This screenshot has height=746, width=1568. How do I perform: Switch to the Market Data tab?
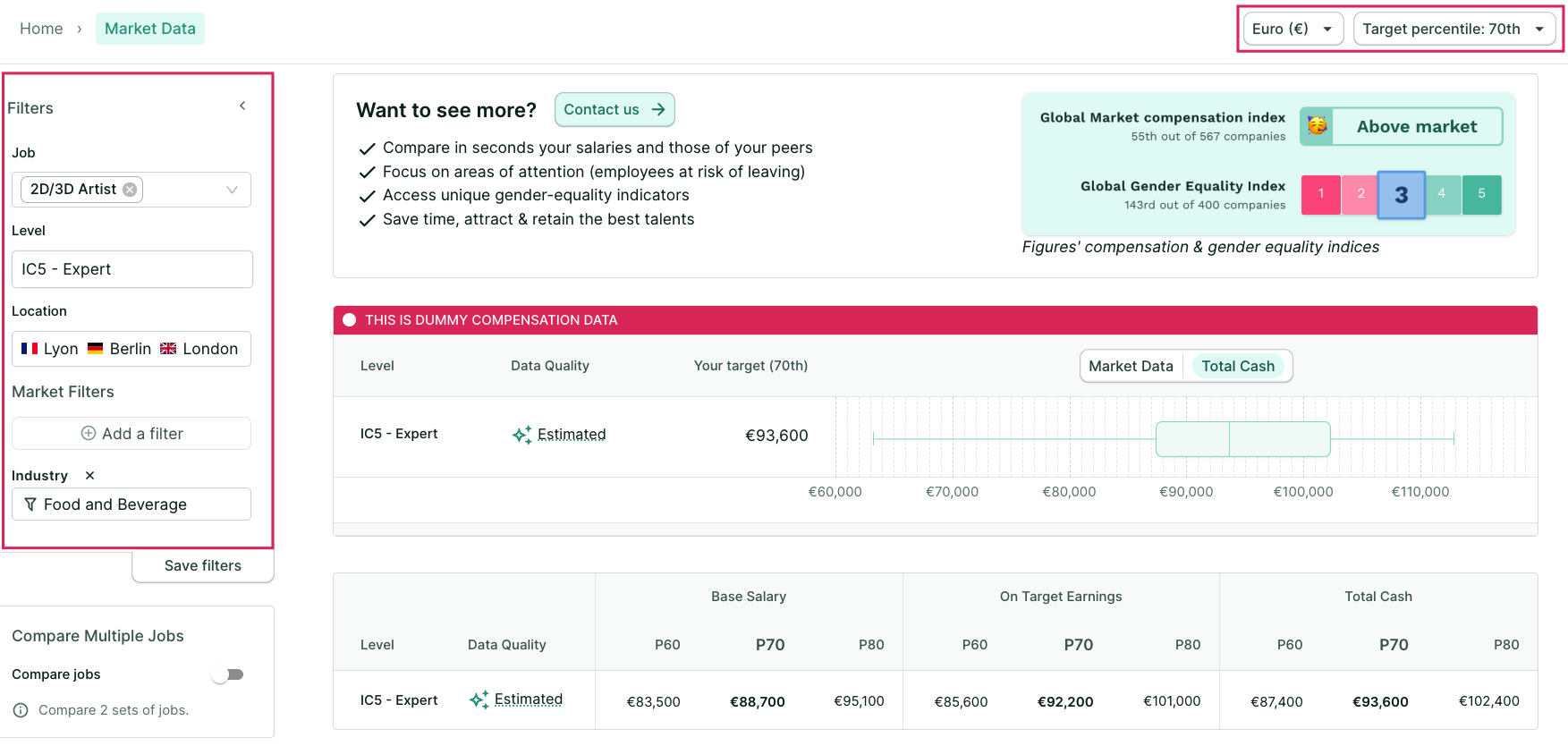click(x=1131, y=366)
